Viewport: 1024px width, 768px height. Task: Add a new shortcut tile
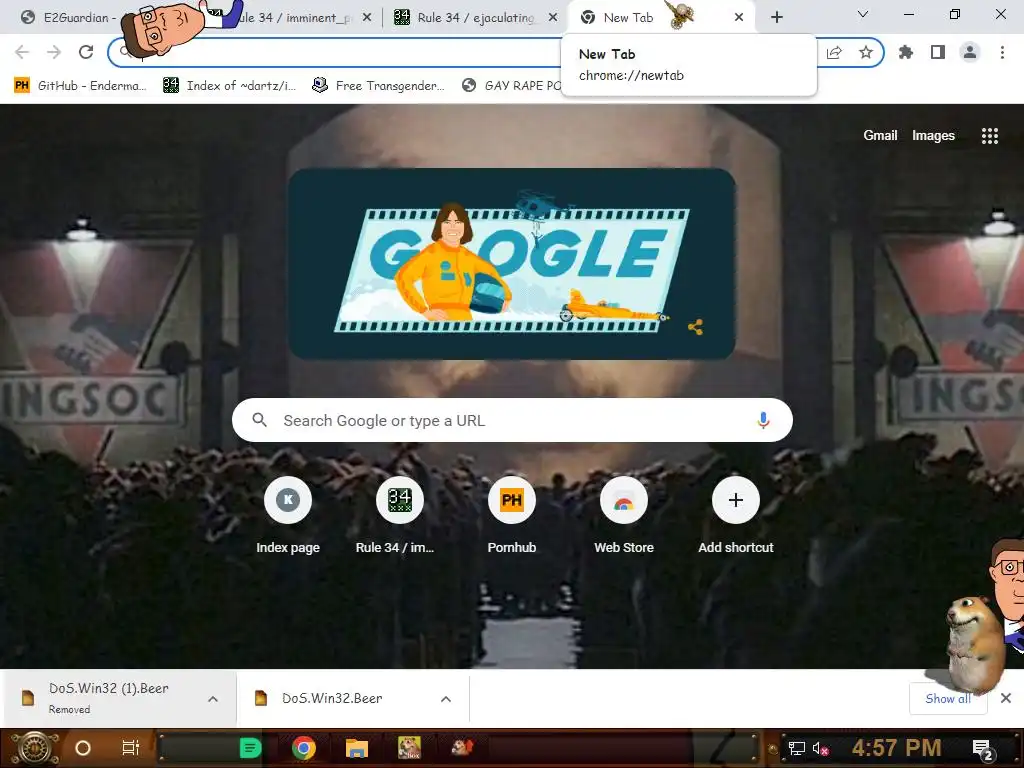(735, 516)
